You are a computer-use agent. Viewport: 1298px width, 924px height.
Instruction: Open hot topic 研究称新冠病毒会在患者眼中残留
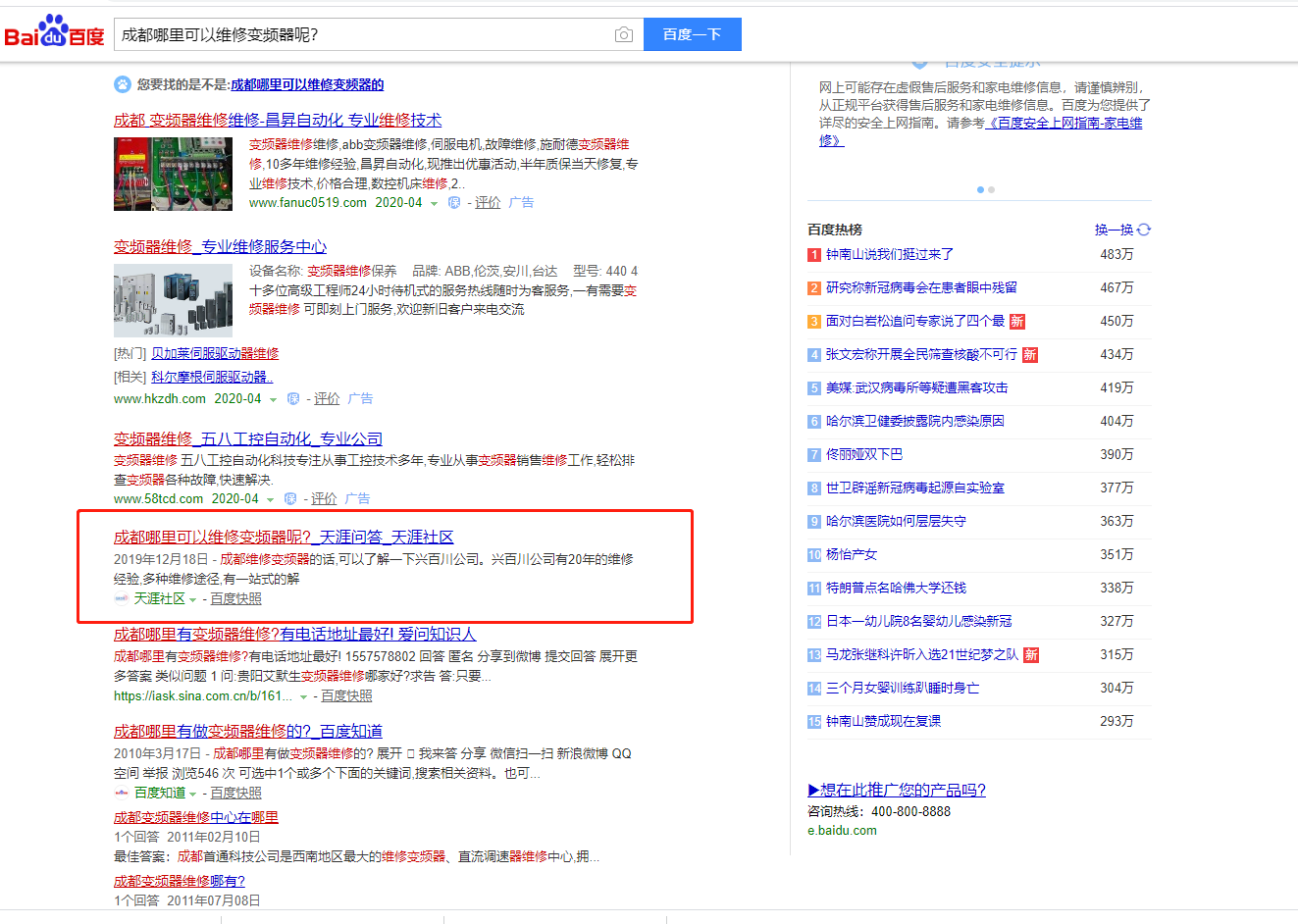[x=921, y=287]
